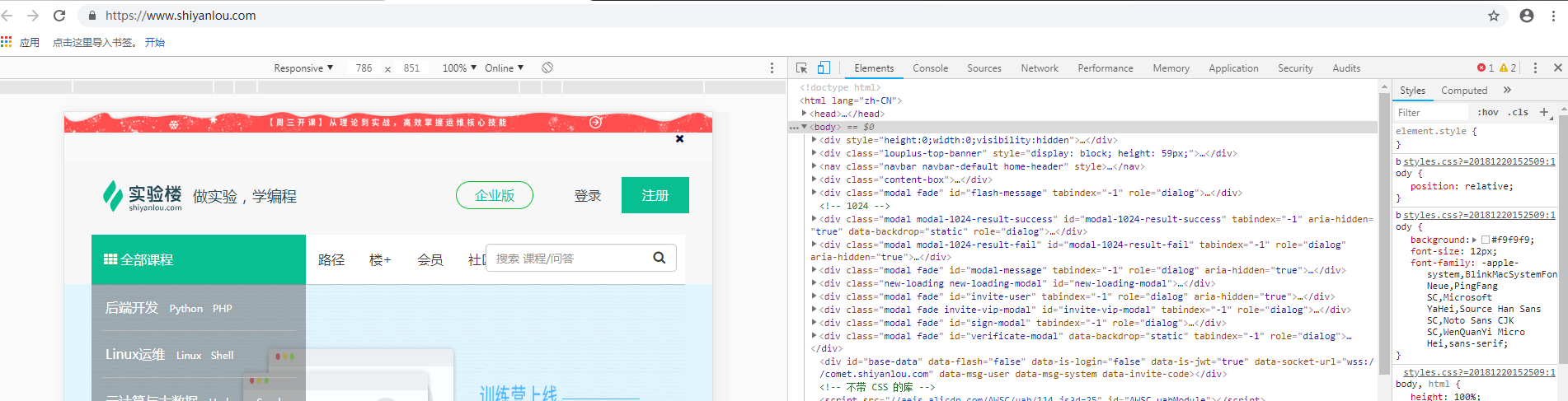Viewport: 1568px width, 401px height.
Task: Select the Elements tab
Action: (x=874, y=68)
